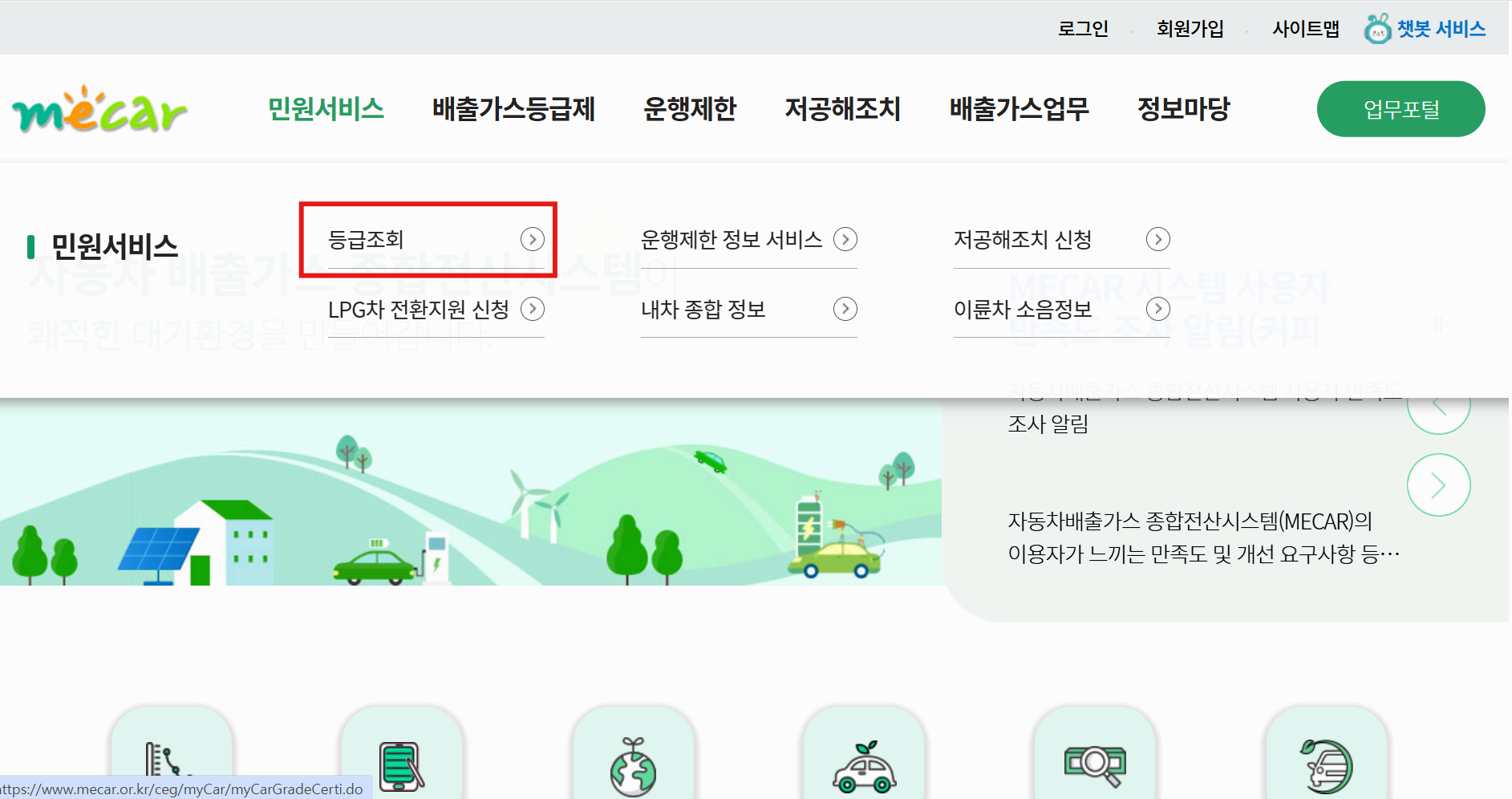Open the subsidy search shortcut icon
The image size is (1512, 799).
[1094, 762]
